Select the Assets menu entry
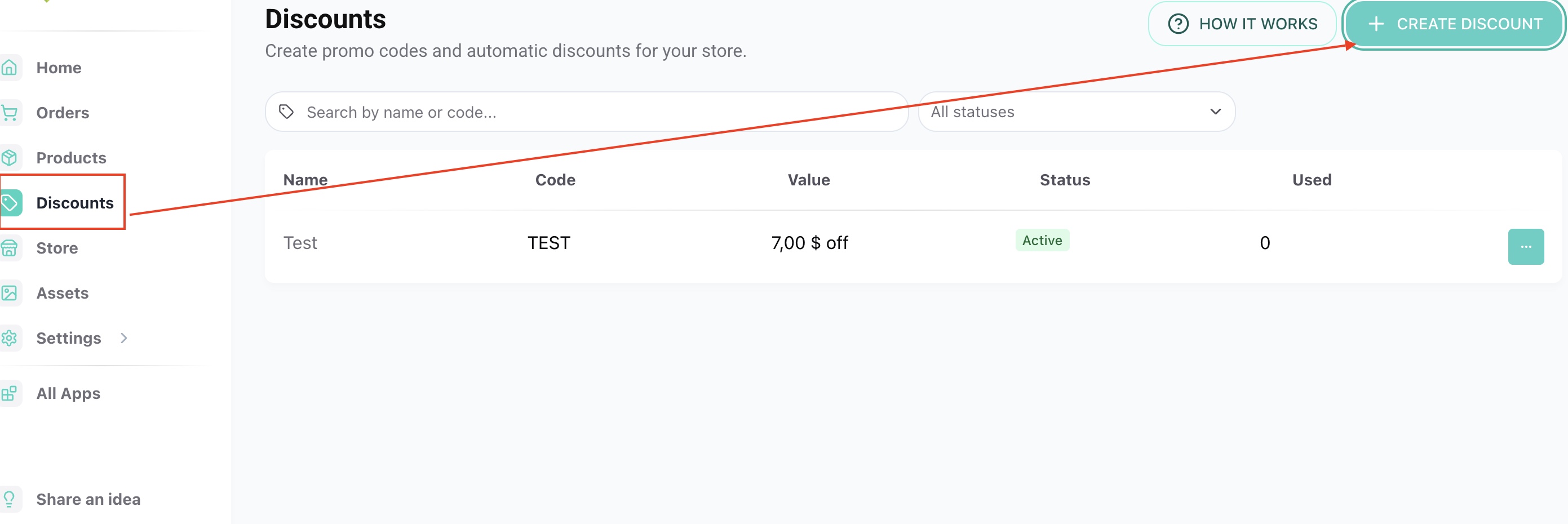This screenshot has height=524, width=1568. point(63,293)
